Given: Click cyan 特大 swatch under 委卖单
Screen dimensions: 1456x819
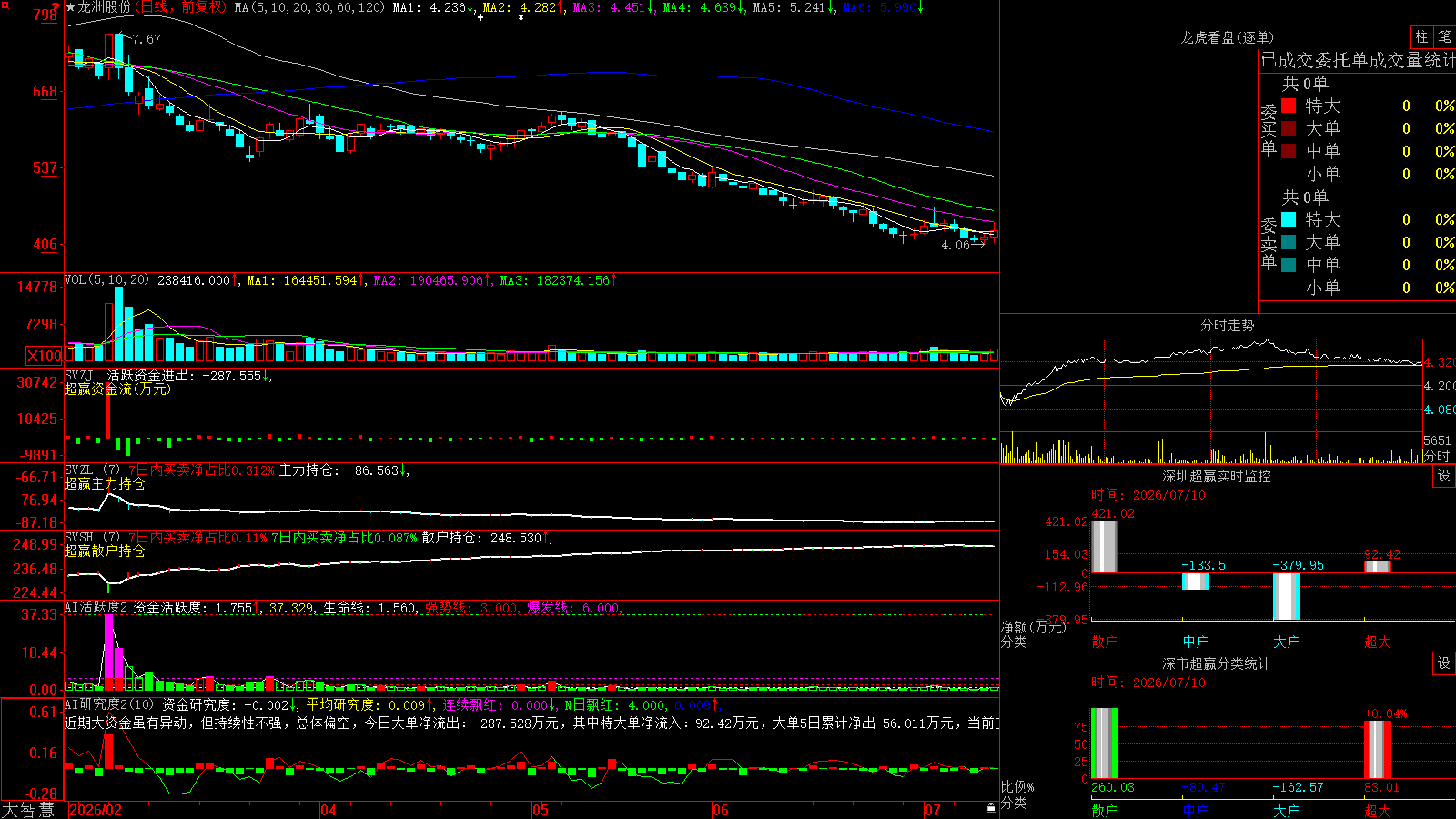Looking at the screenshot, I should click(1289, 219).
